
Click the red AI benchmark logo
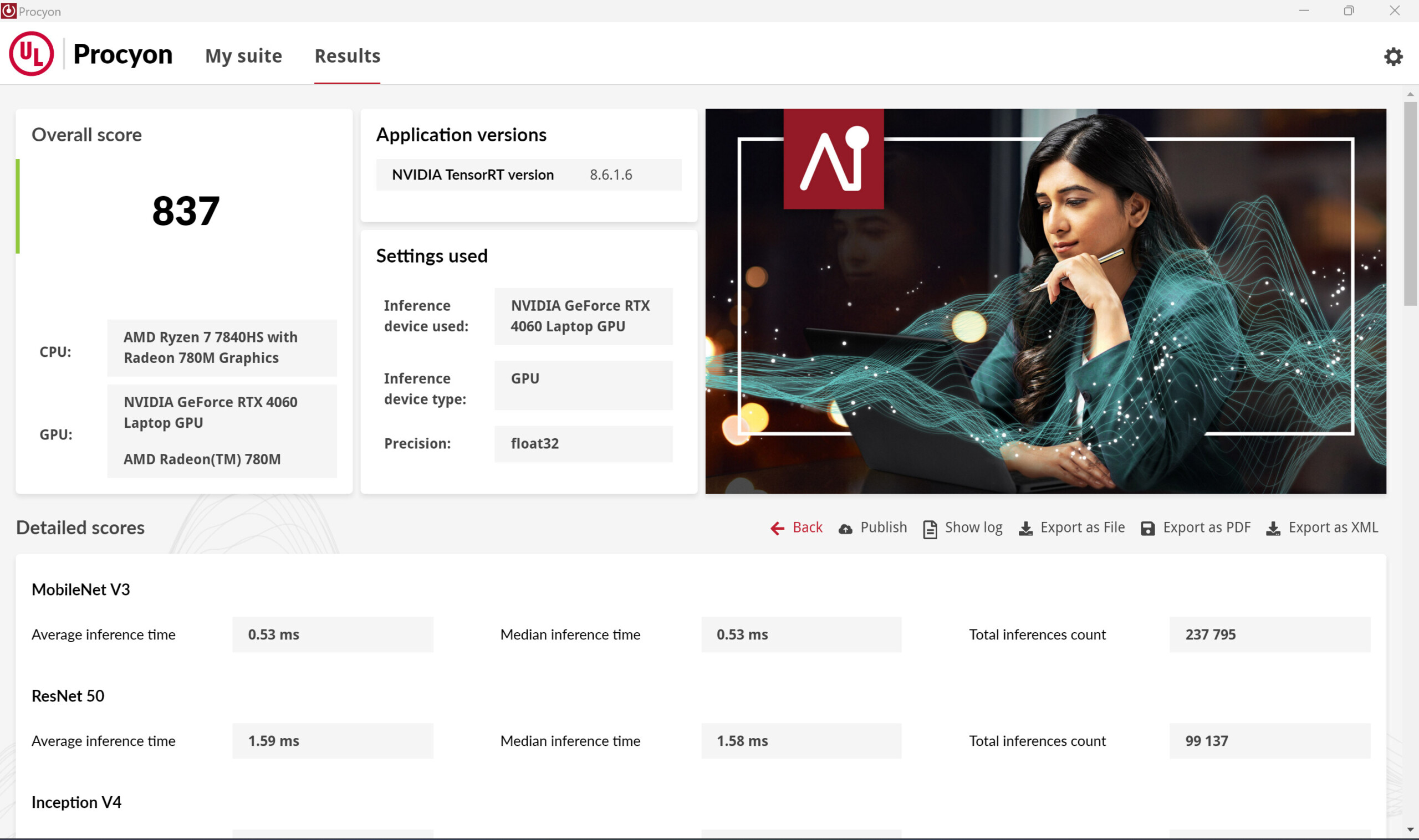pyautogui.click(x=833, y=159)
